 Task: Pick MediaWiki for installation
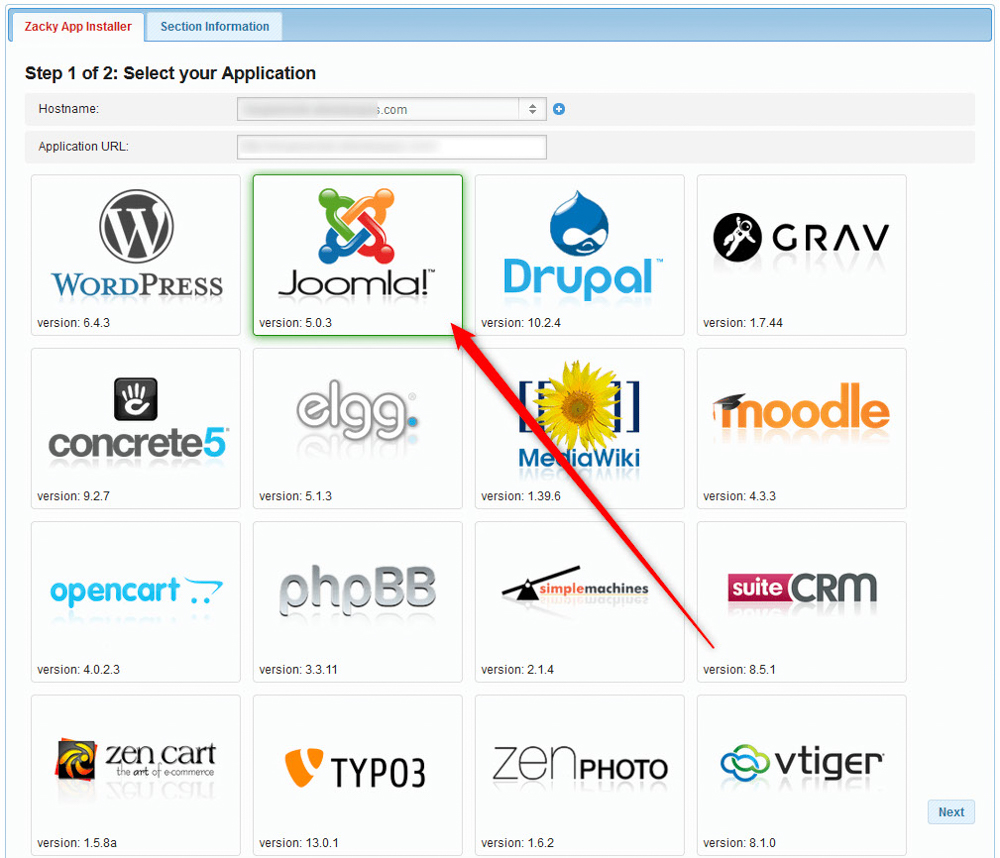click(x=579, y=420)
